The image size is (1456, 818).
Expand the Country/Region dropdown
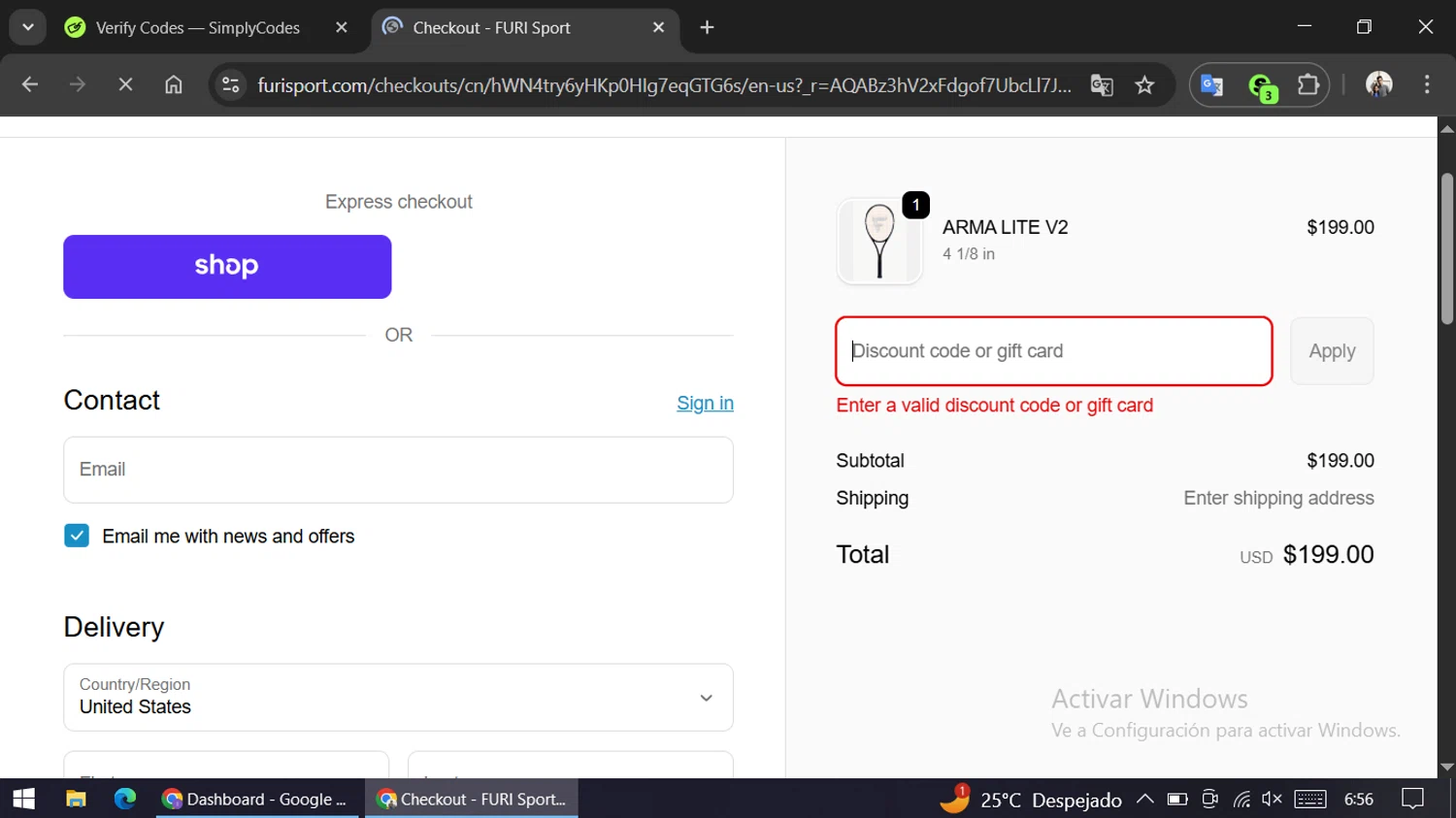tap(398, 698)
